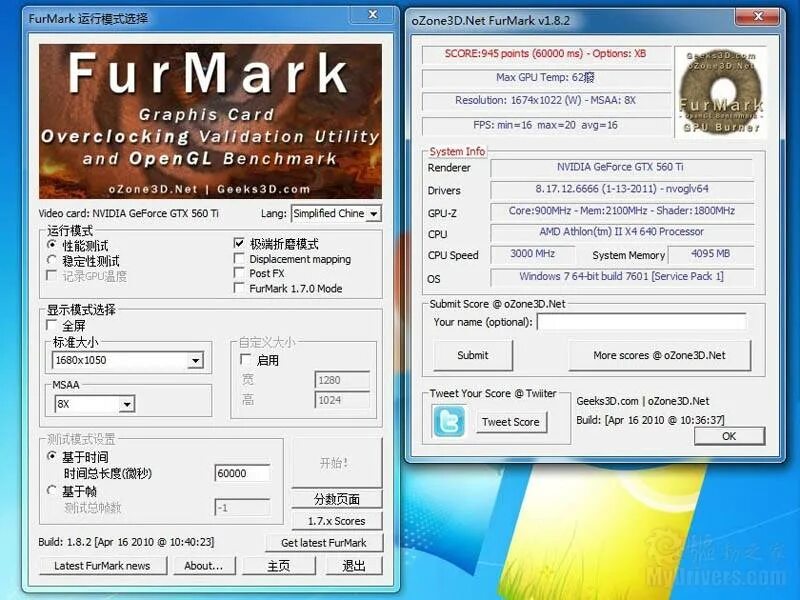Select 性能测试 benchmark mode radio button

click(x=52, y=245)
